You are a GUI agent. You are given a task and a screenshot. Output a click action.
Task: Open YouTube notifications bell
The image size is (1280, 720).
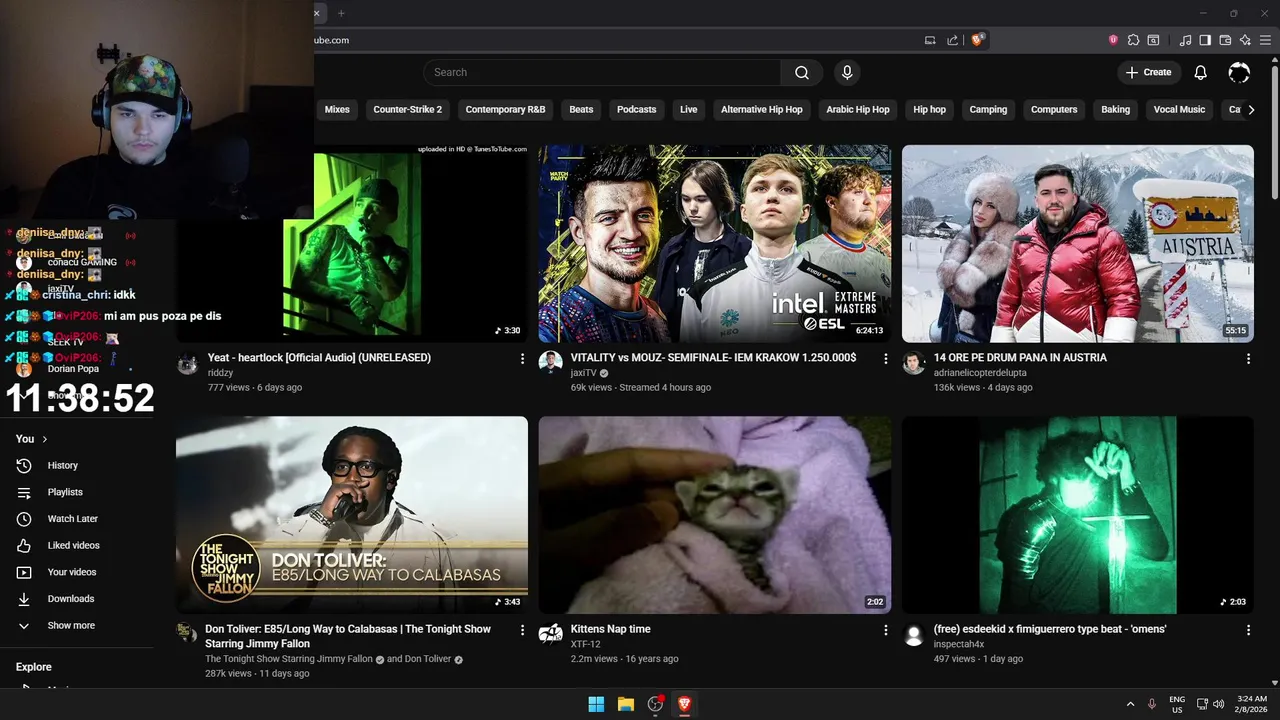pos(1200,72)
